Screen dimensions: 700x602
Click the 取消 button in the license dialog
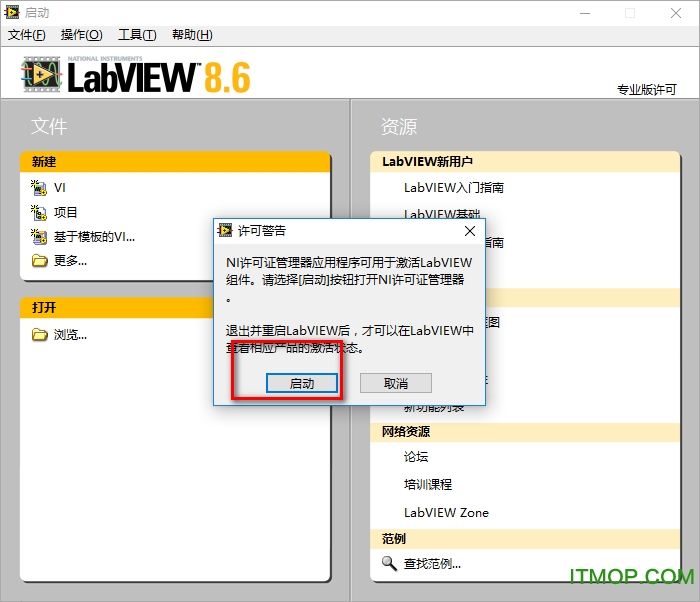(x=396, y=383)
